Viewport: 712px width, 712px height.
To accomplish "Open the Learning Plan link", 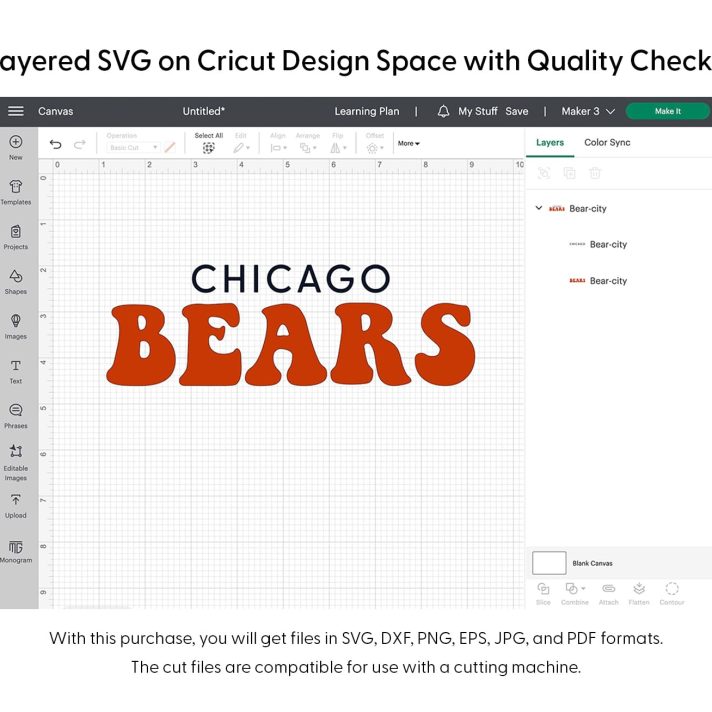I will [x=367, y=111].
